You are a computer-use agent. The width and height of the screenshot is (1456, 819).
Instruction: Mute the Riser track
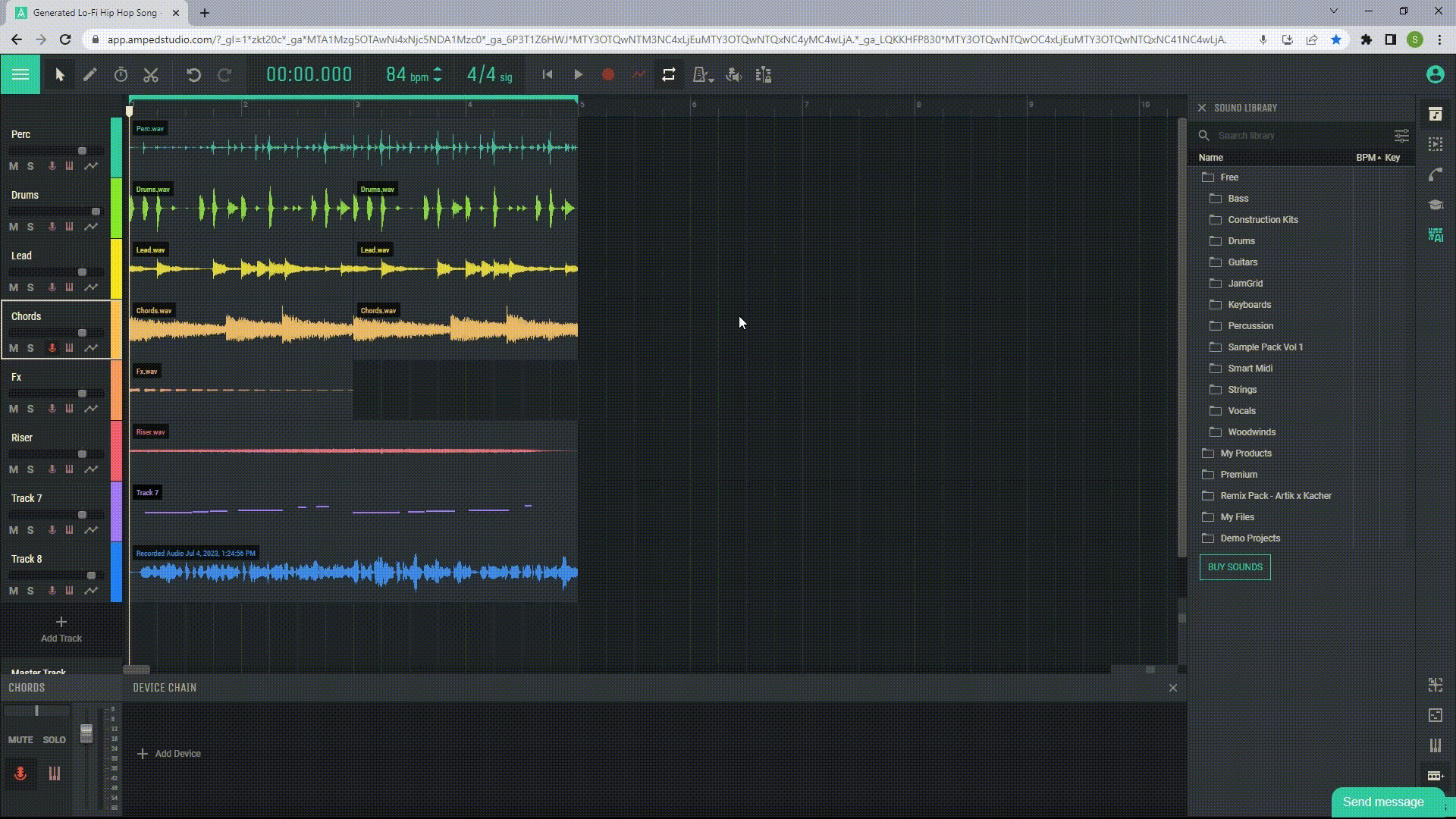click(x=14, y=469)
